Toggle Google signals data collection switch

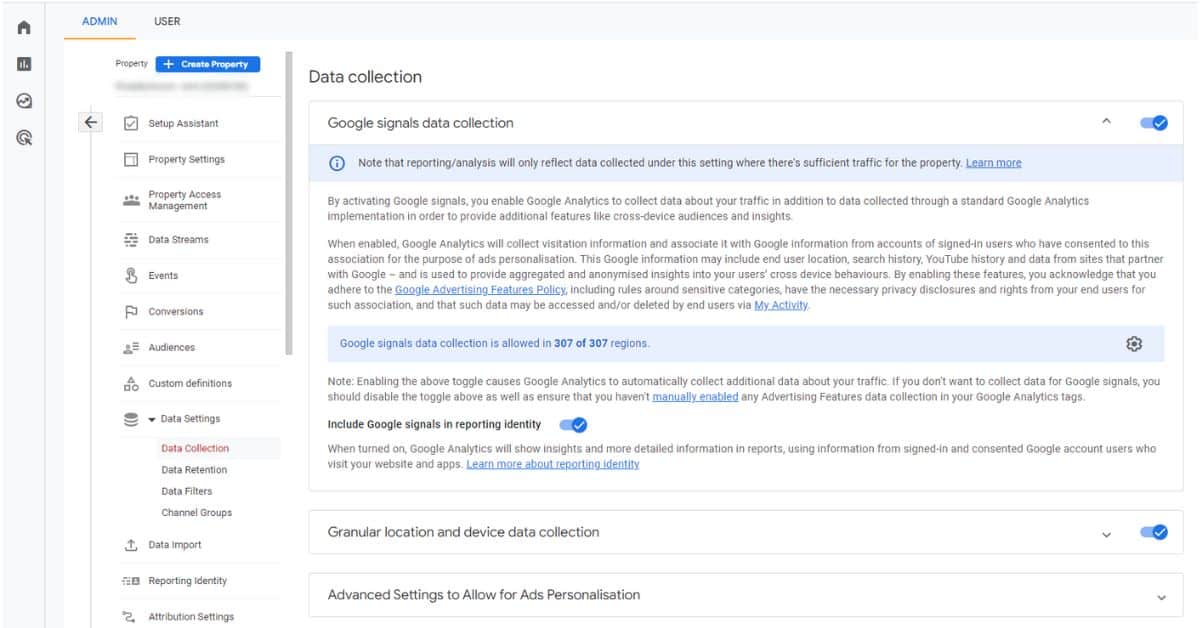(x=1154, y=123)
